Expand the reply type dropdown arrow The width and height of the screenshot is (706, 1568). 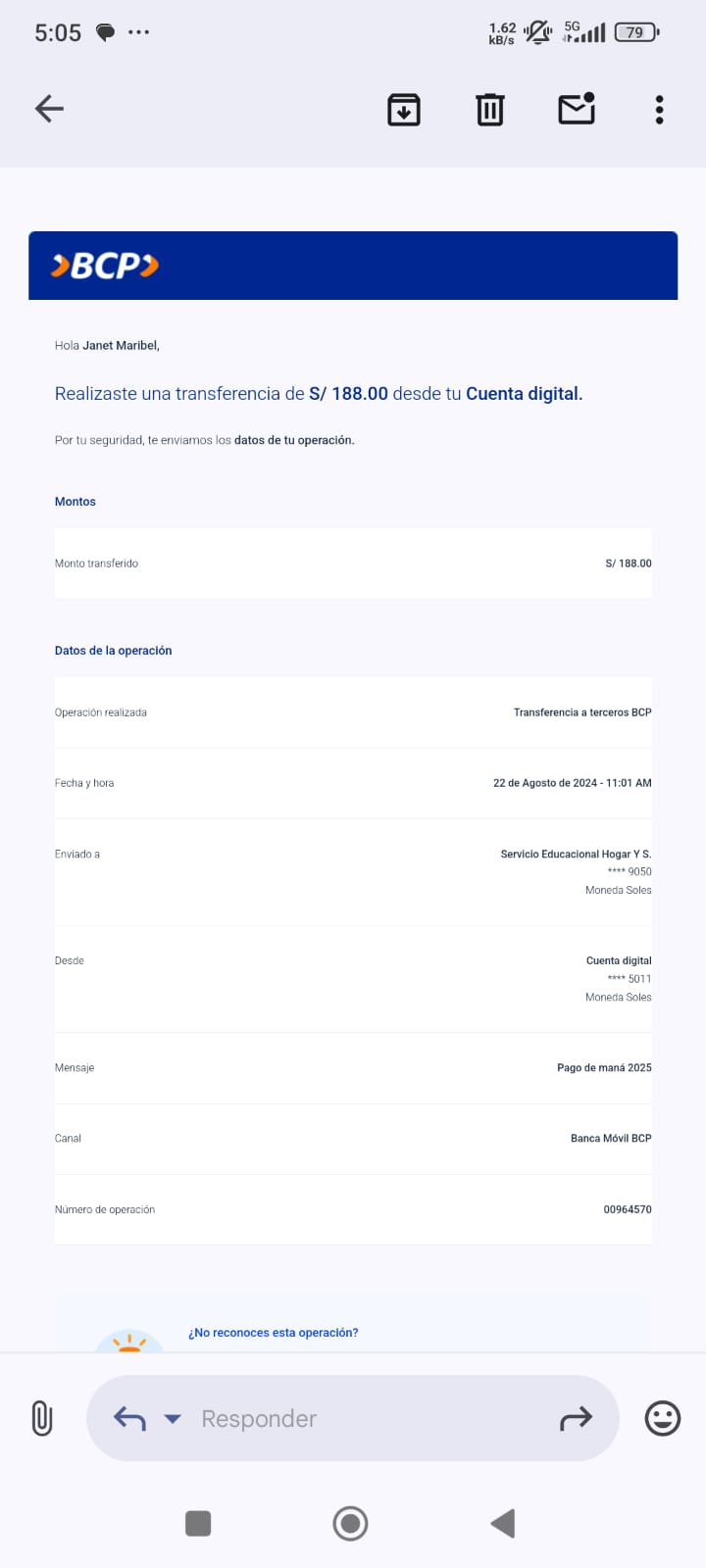[x=173, y=1418]
